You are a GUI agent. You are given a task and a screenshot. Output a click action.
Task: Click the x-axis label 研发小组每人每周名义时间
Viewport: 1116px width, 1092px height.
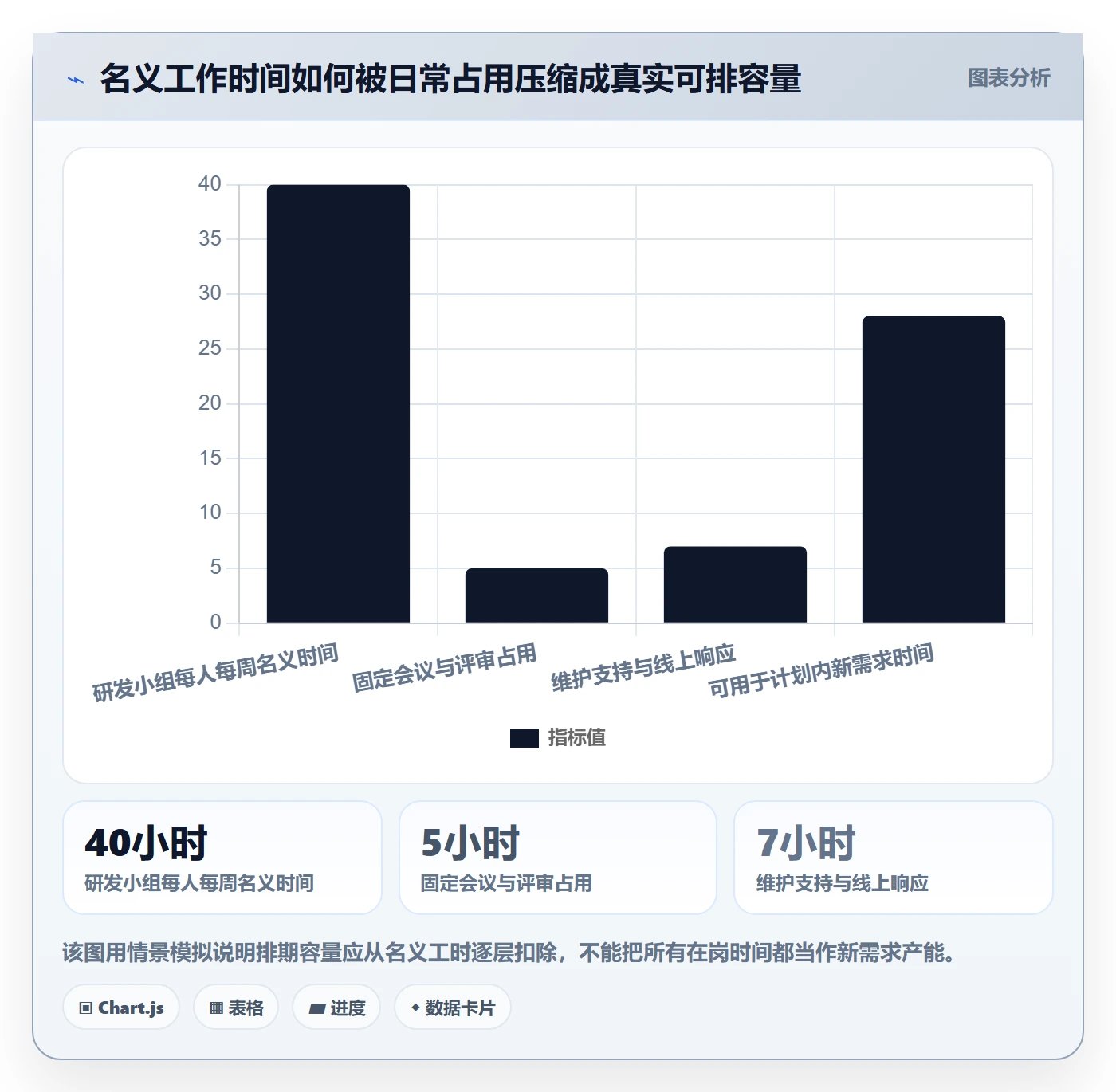216,673
